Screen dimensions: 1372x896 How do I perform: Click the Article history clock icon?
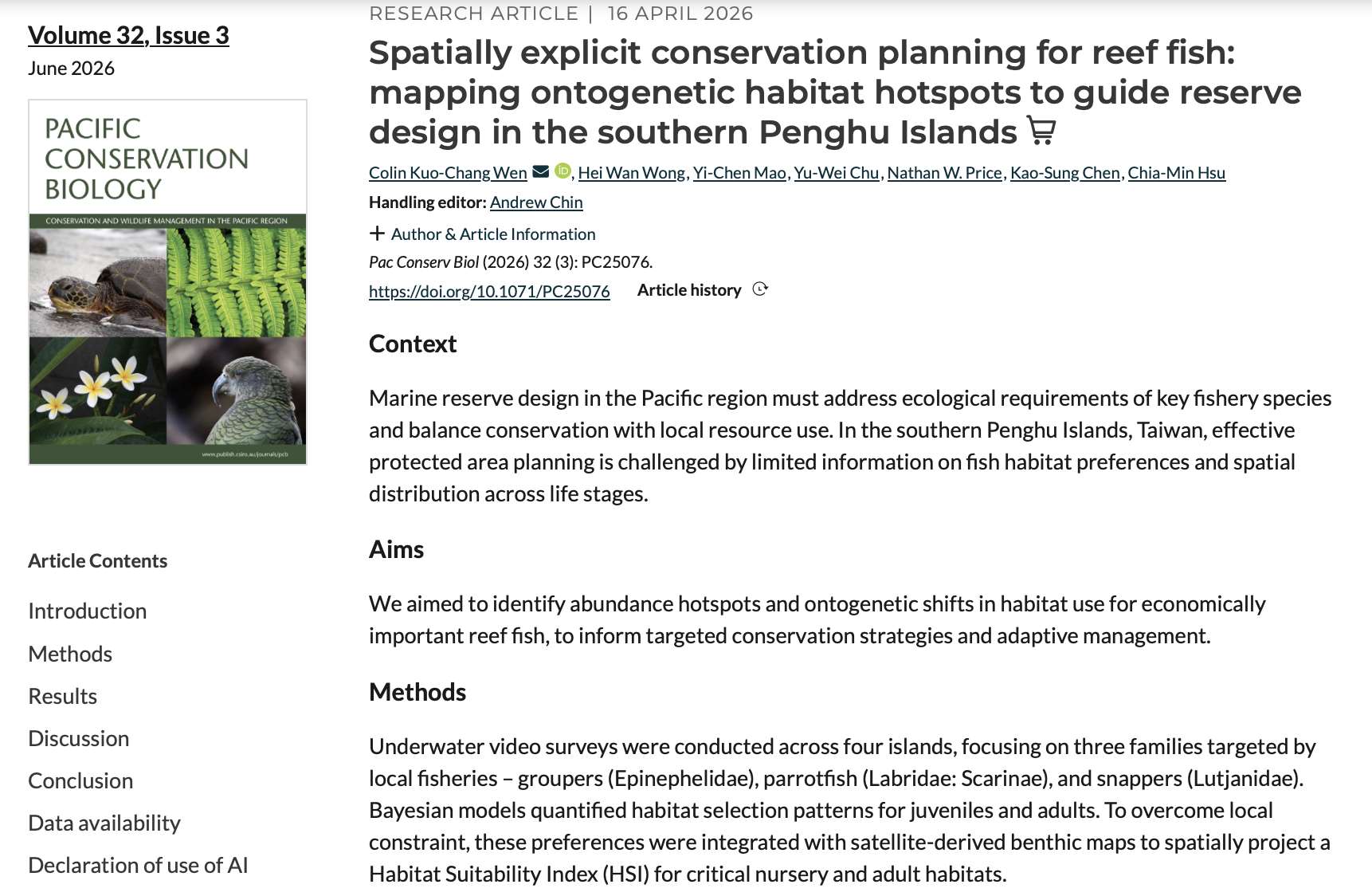point(760,289)
